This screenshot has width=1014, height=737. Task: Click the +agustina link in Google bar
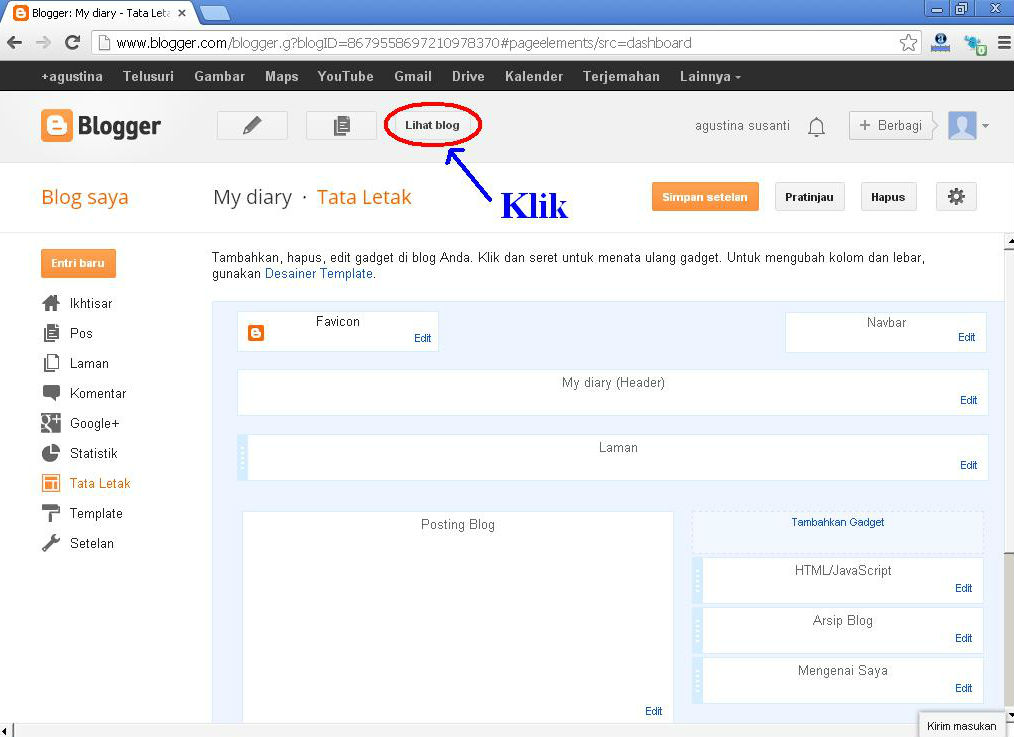[x=72, y=76]
